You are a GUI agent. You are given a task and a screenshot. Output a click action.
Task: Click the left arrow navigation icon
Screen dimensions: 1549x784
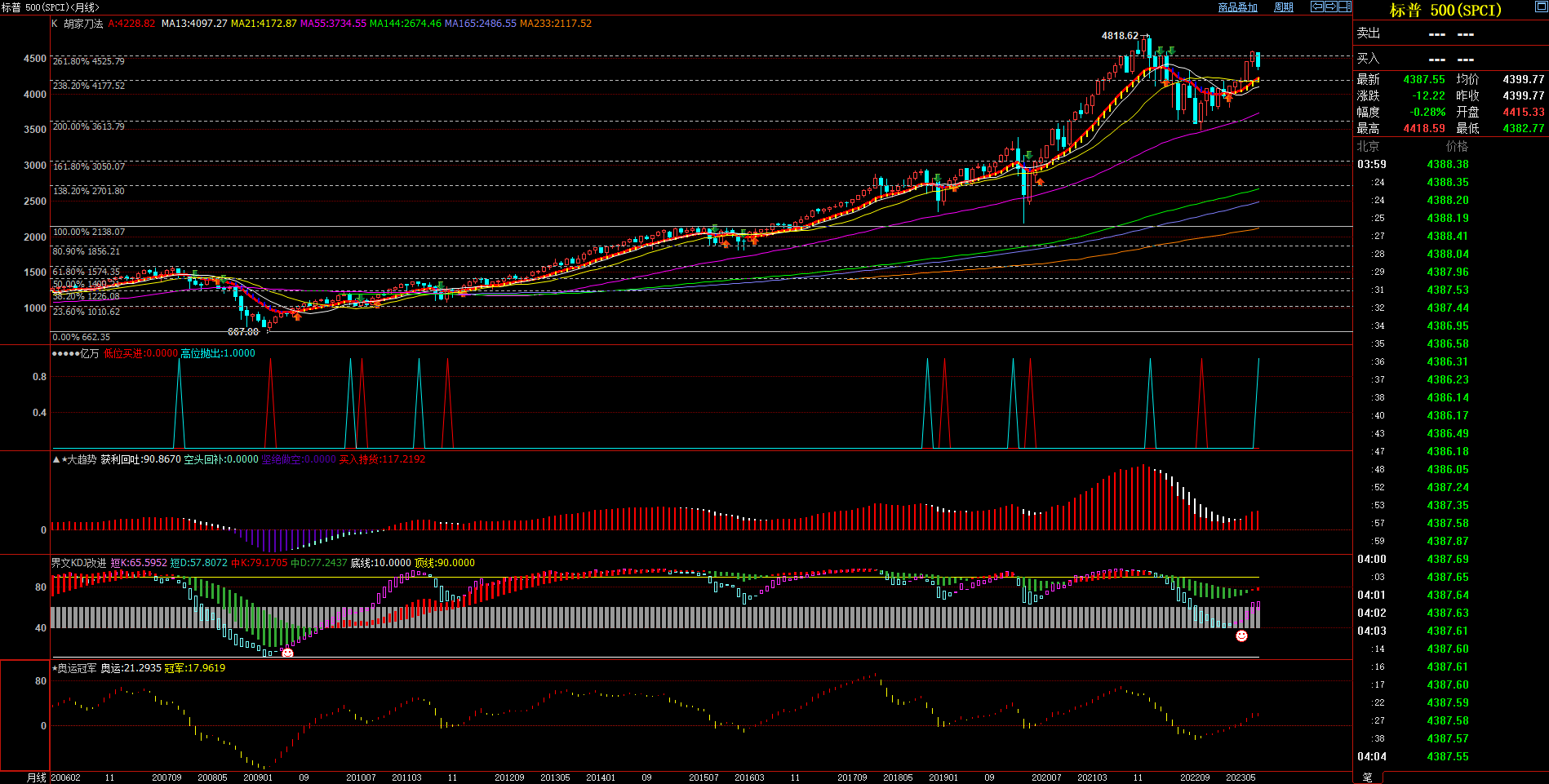pos(1316,7)
